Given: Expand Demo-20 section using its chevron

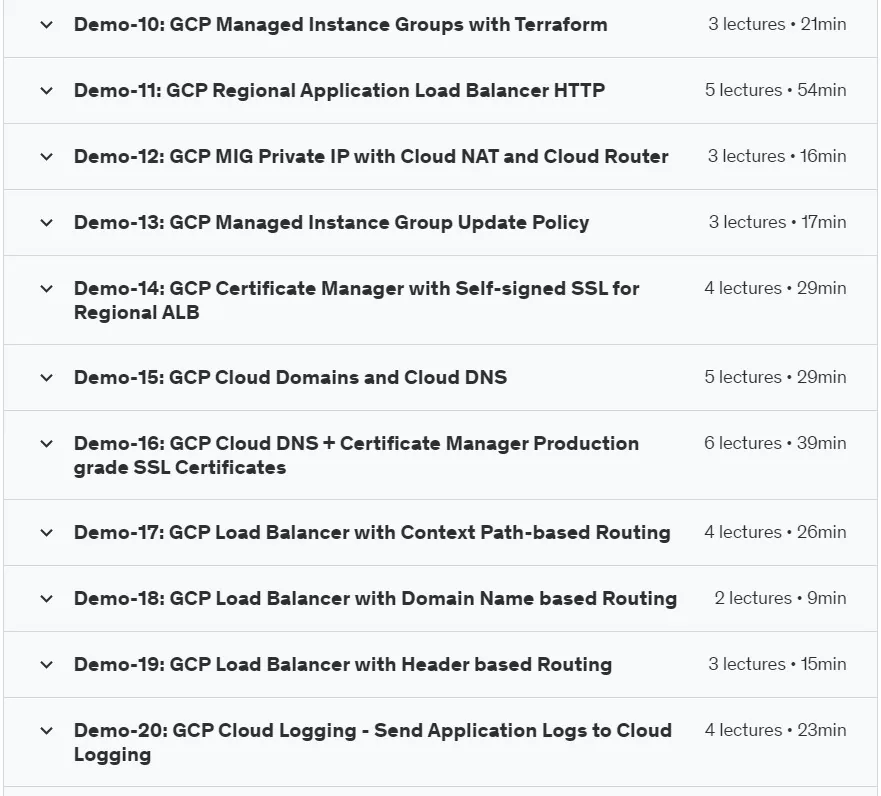Looking at the screenshot, I should pyautogui.click(x=47, y=731).
